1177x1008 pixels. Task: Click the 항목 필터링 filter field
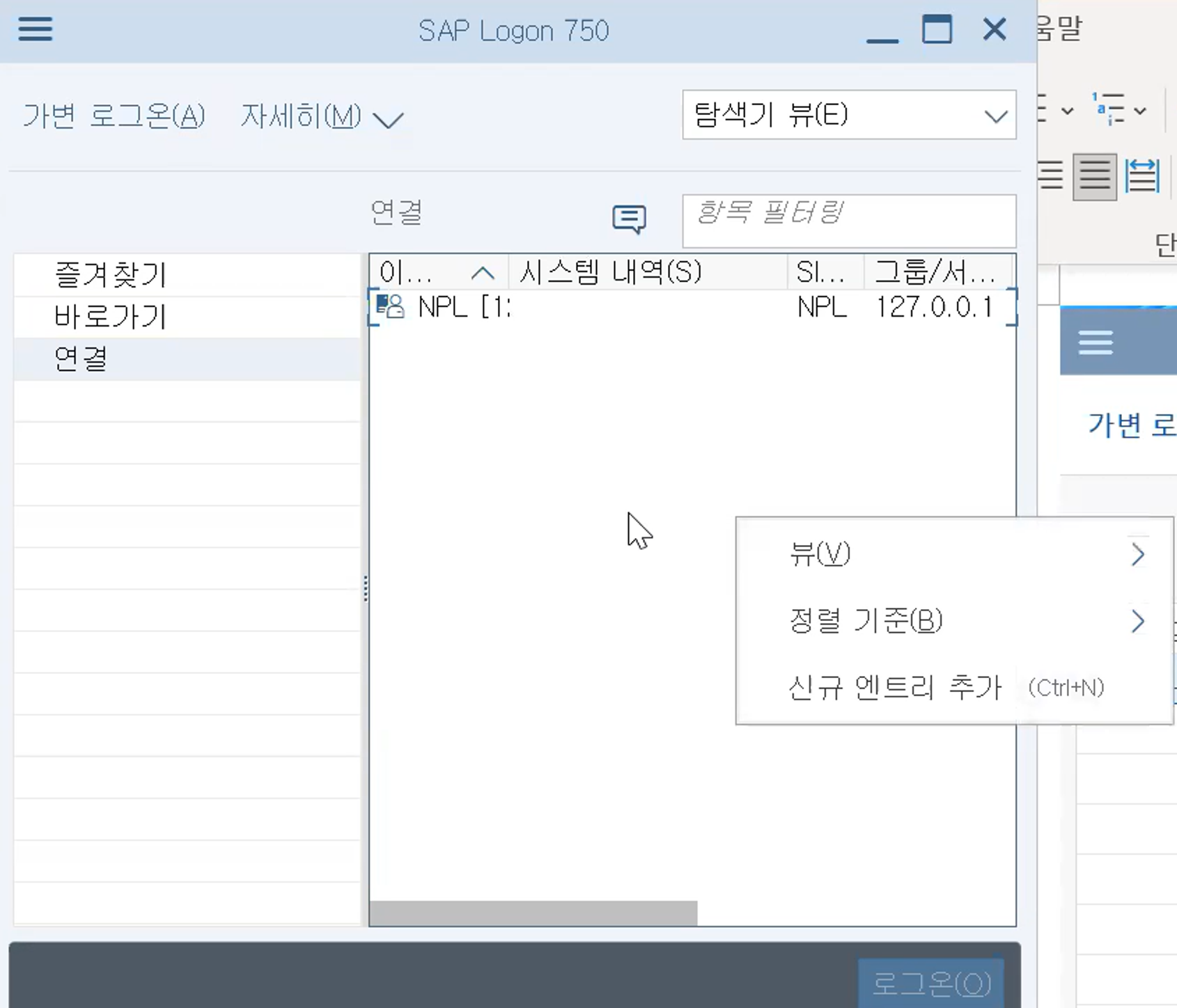point(849,221)
